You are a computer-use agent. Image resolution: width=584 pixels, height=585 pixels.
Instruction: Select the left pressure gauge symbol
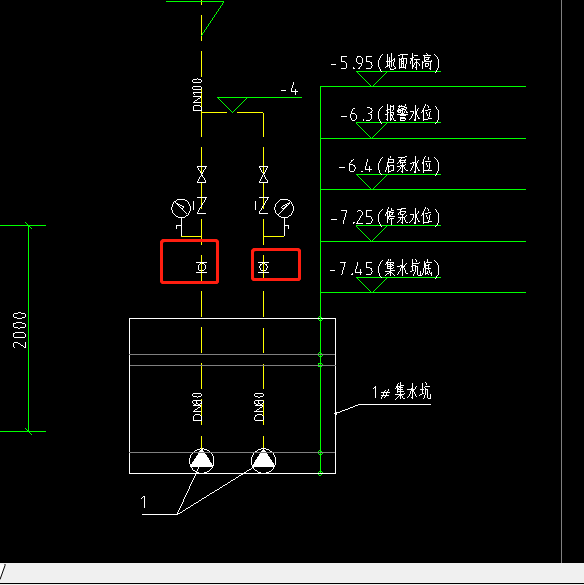tap(181, 208)
